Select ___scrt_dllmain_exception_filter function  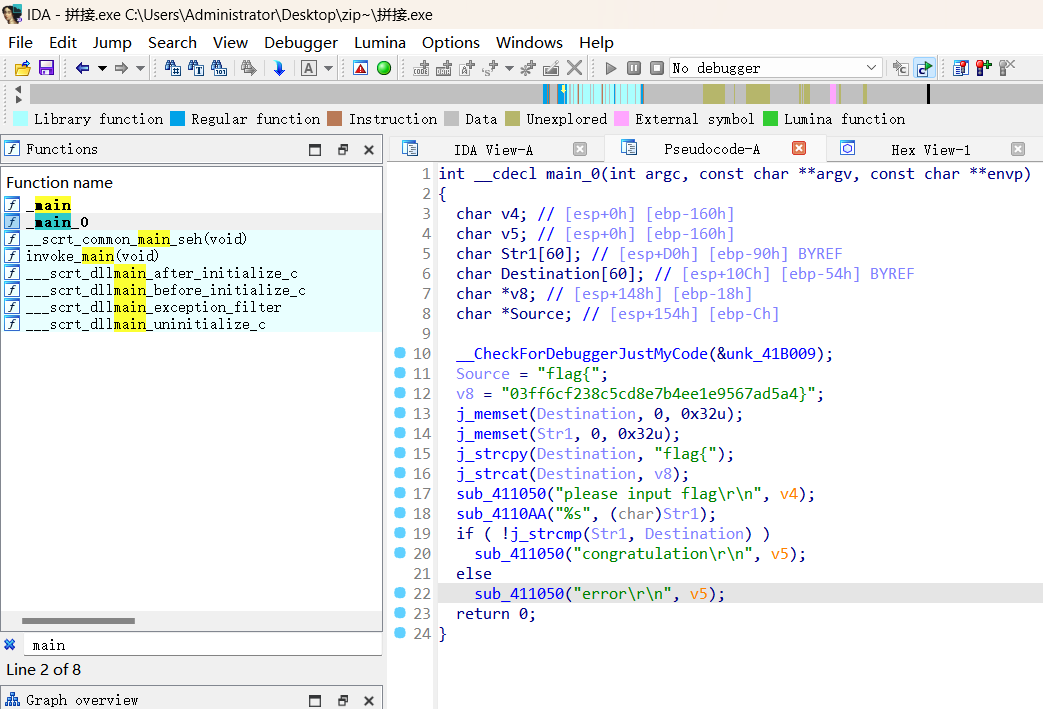click(192, 307)
